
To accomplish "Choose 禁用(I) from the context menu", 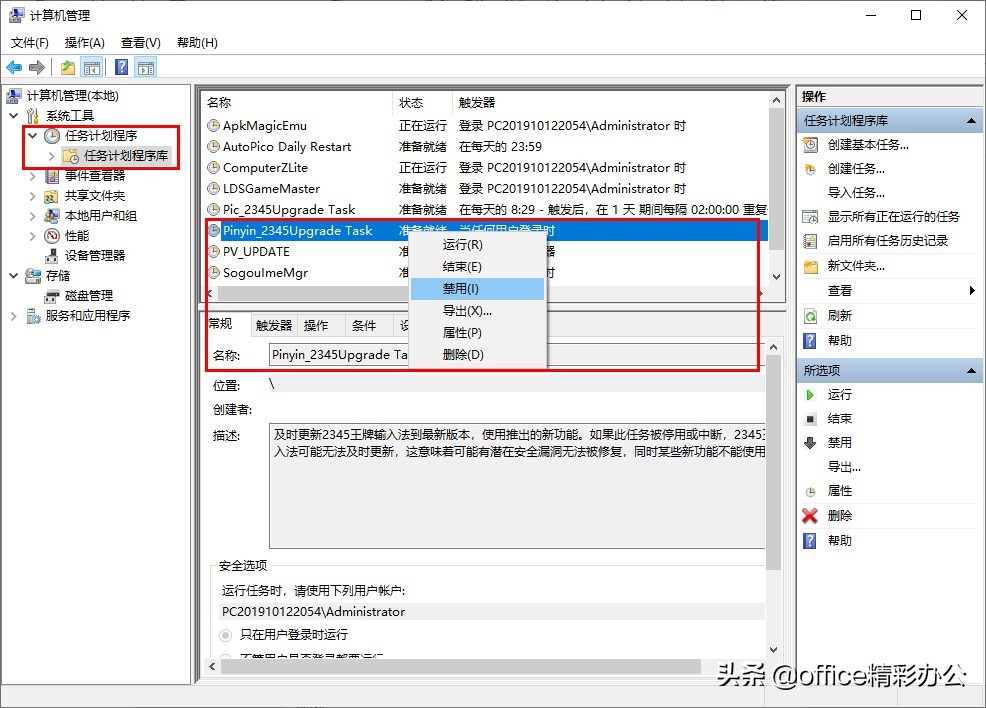I will 460,289.
